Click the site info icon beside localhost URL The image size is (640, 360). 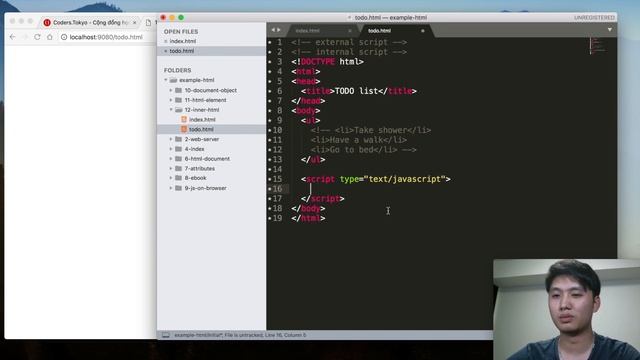tap(64, 37)
